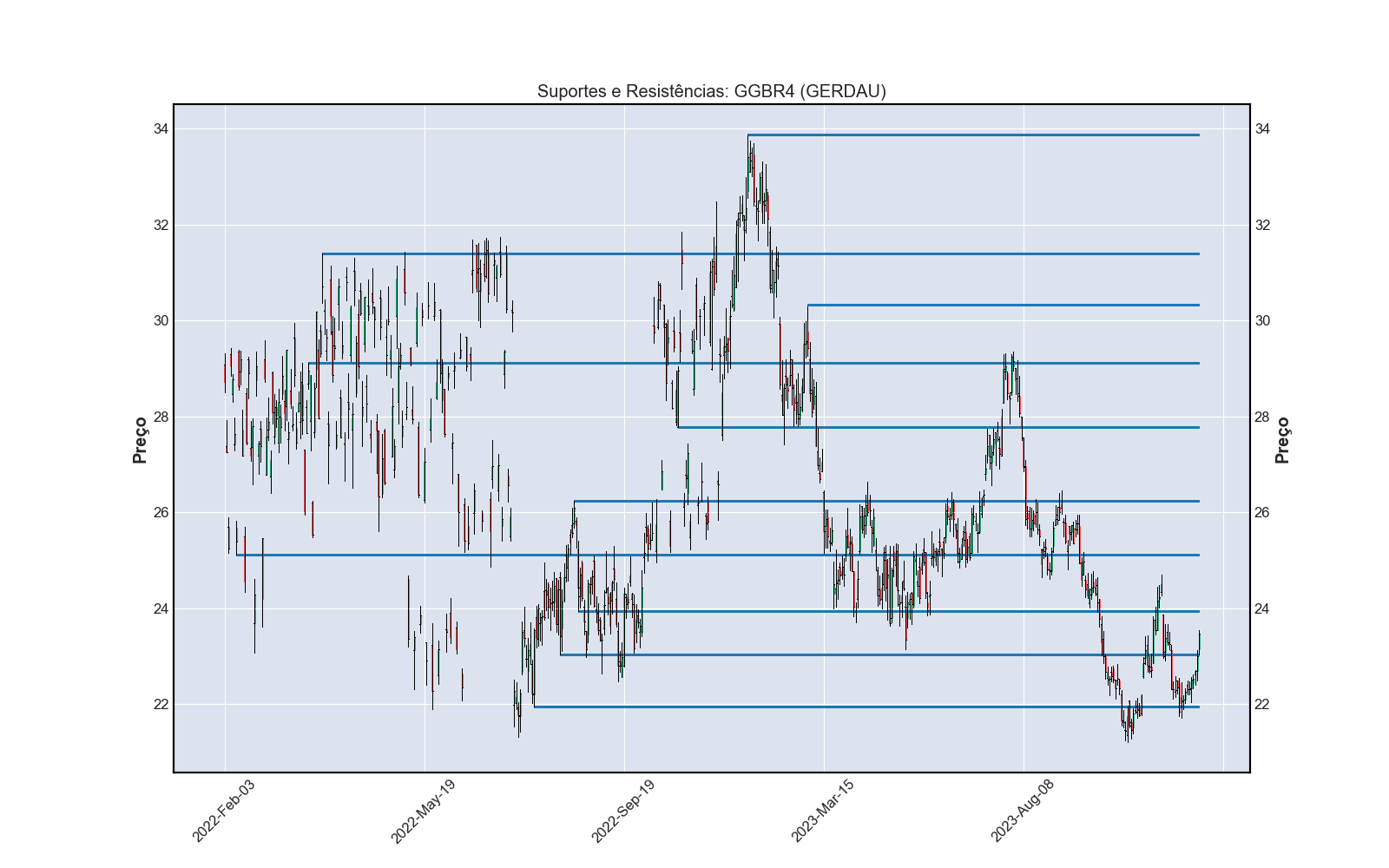Select the '2022-May-19' date tick label
Image resolution: width=1389 pixels, height=868 pixels.
423,811
